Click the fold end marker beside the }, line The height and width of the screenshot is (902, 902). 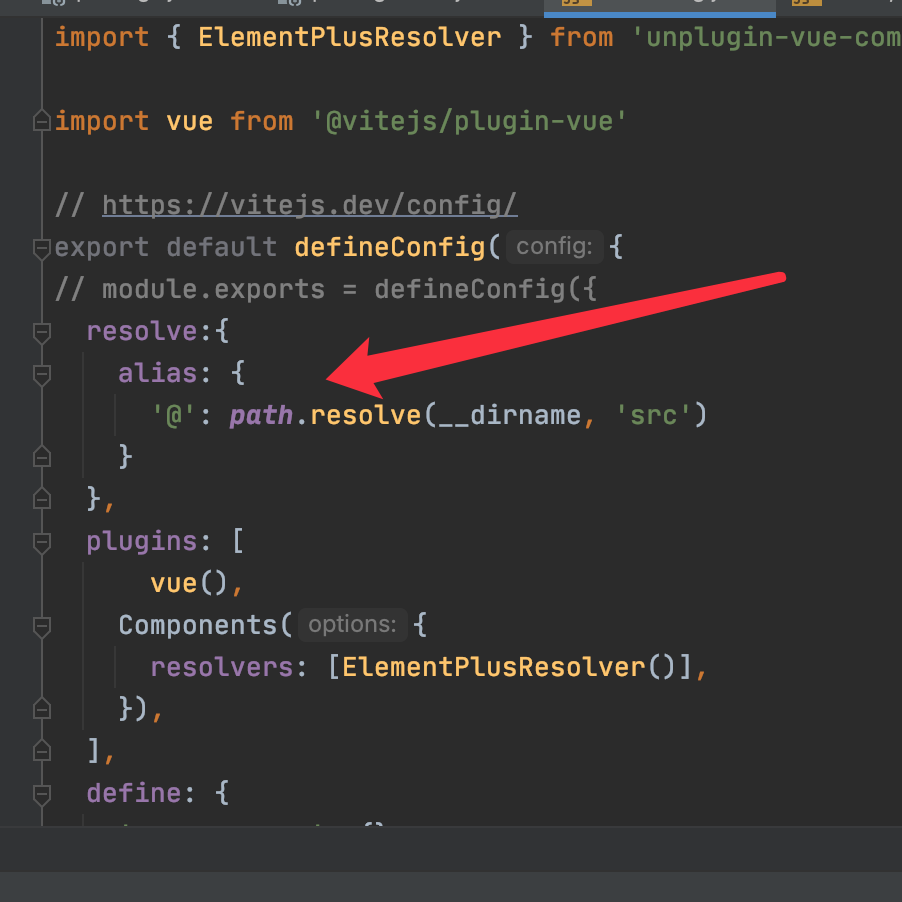point(42,499)
